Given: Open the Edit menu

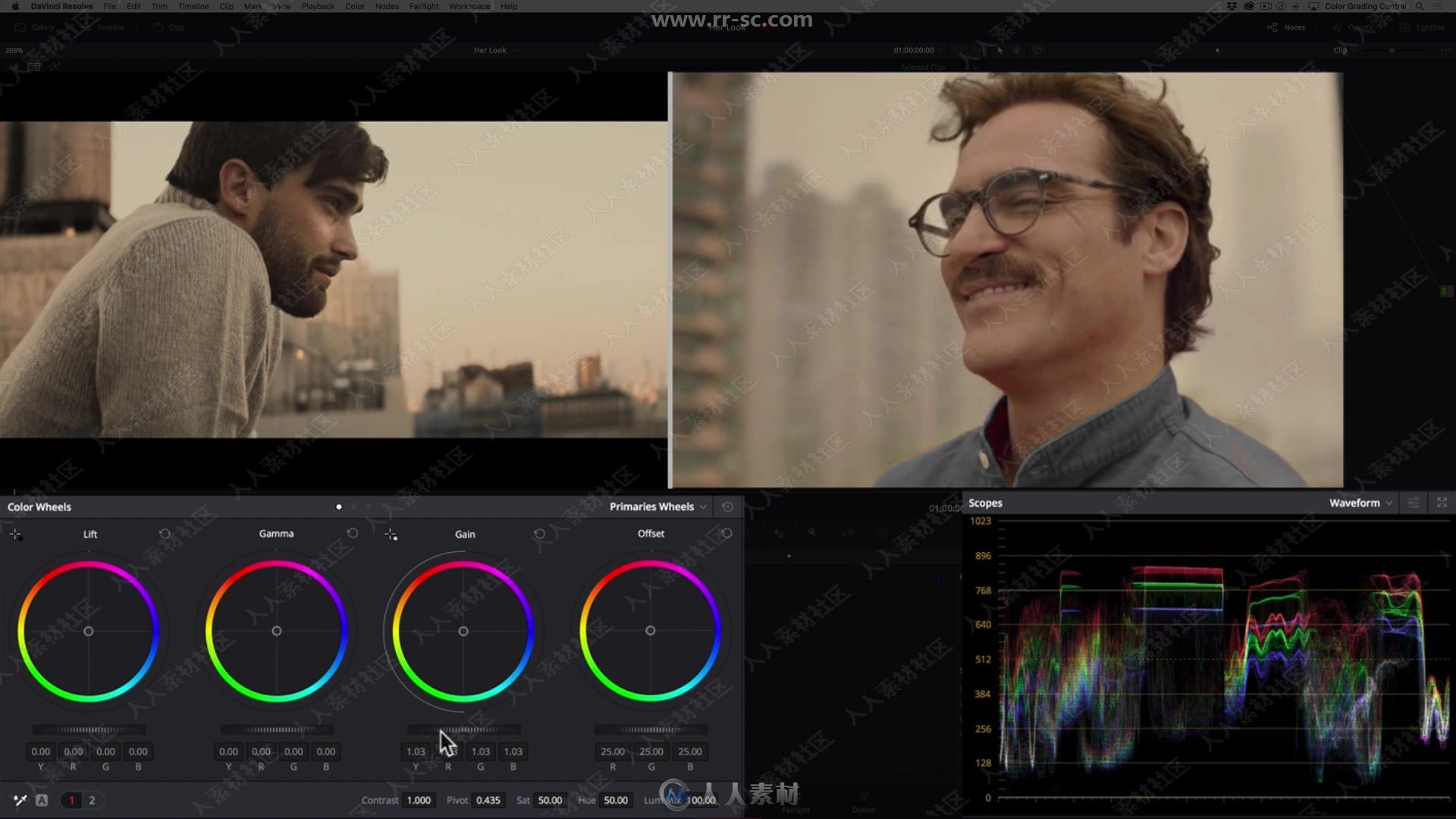Looking at the screenshot, I should (x=133, y=6).
